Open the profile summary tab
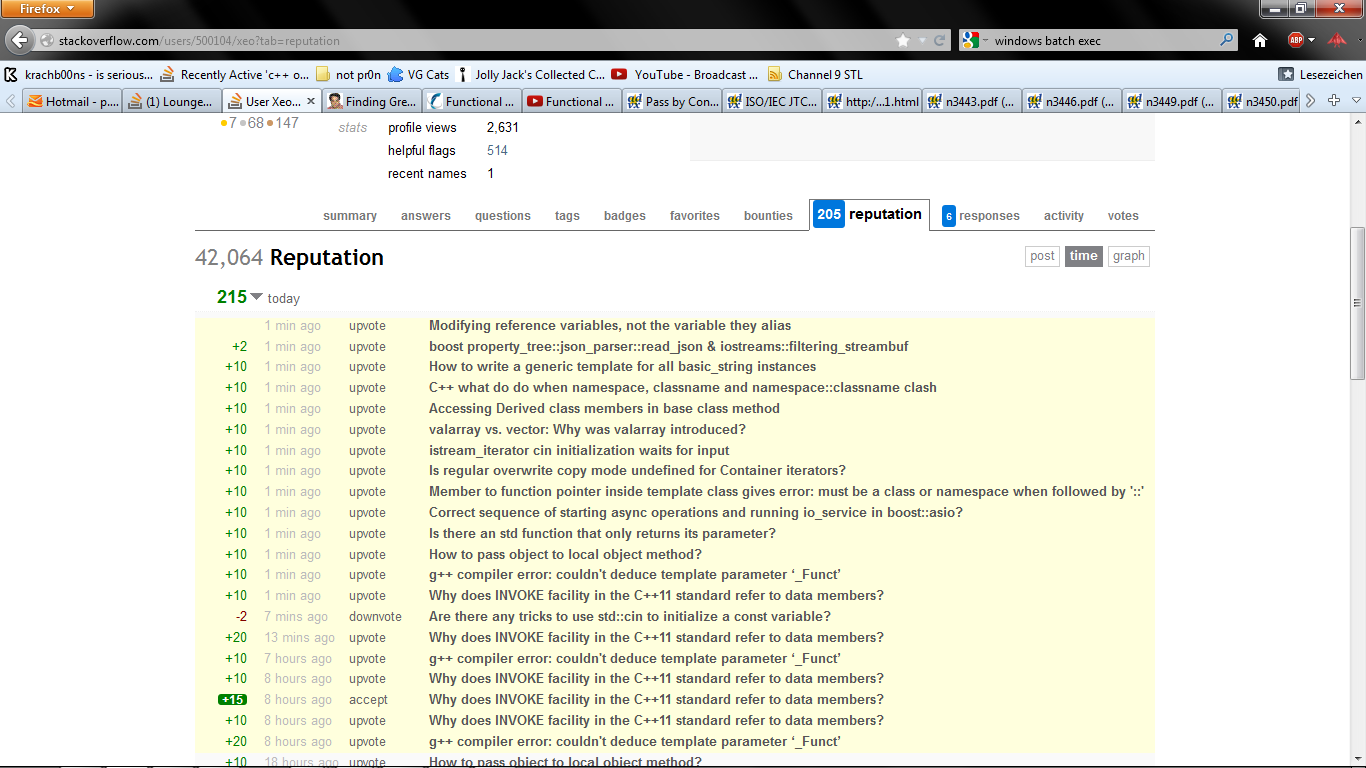This screenshot has width=1366, height=768. pos(350,216)
